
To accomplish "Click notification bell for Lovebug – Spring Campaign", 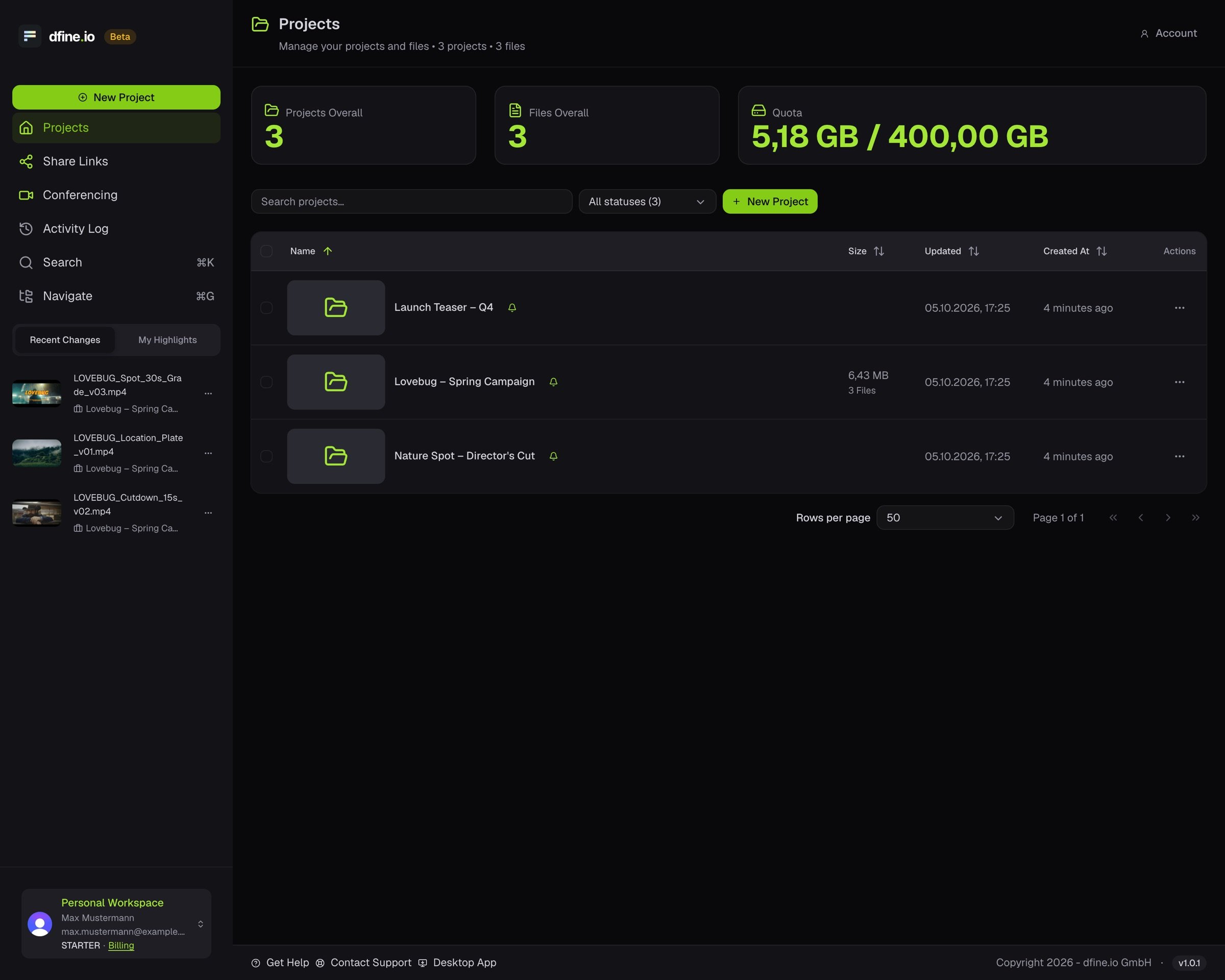I will click(553, 382).
